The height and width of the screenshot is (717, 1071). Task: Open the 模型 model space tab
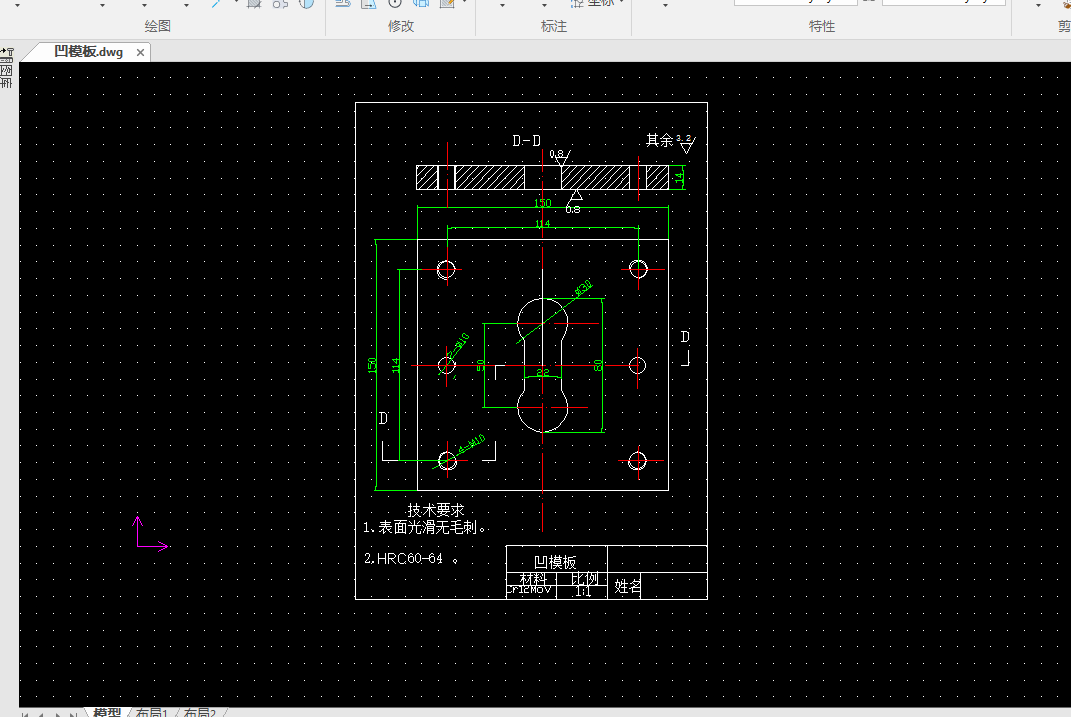point(107,712)
